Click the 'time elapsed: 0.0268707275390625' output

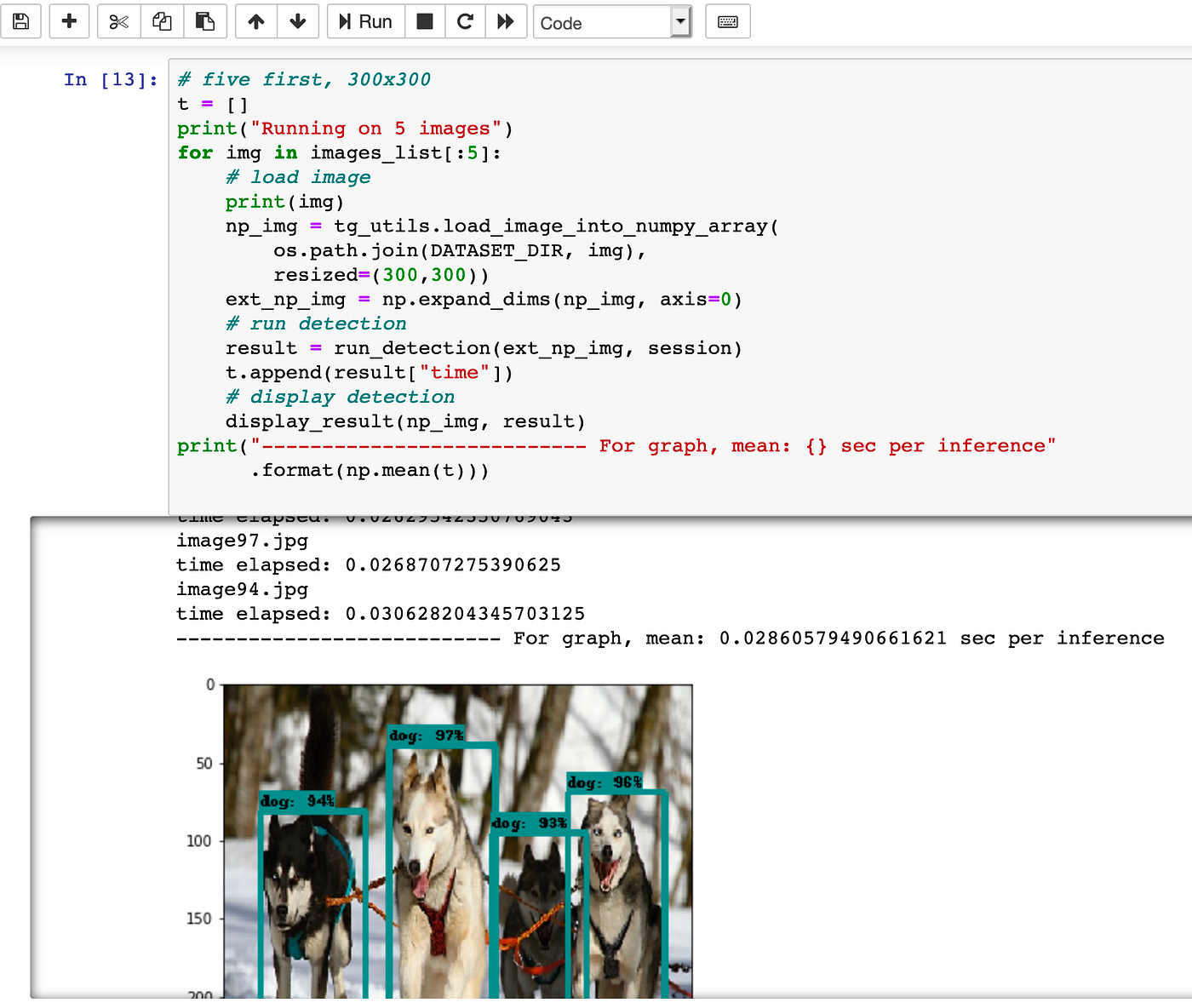pos(369,565)
